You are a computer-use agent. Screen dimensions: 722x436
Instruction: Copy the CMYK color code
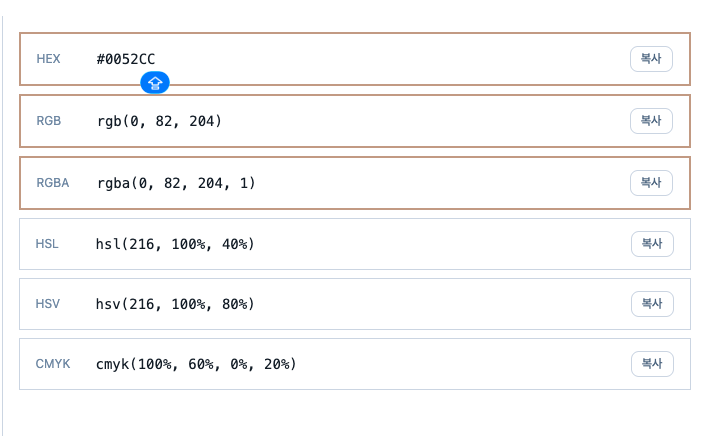click(651, 364)
